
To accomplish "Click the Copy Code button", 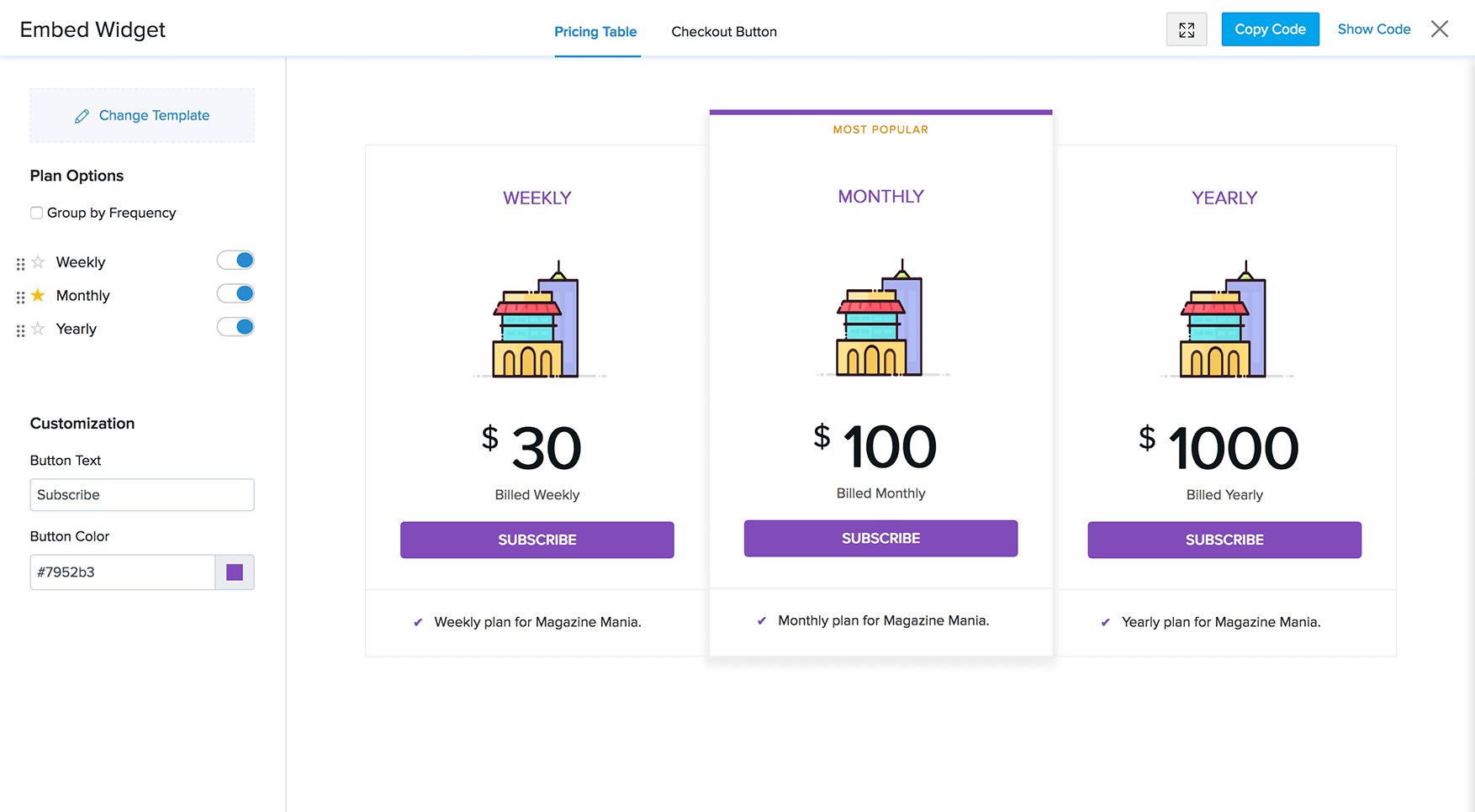I will coord(1270,29).
